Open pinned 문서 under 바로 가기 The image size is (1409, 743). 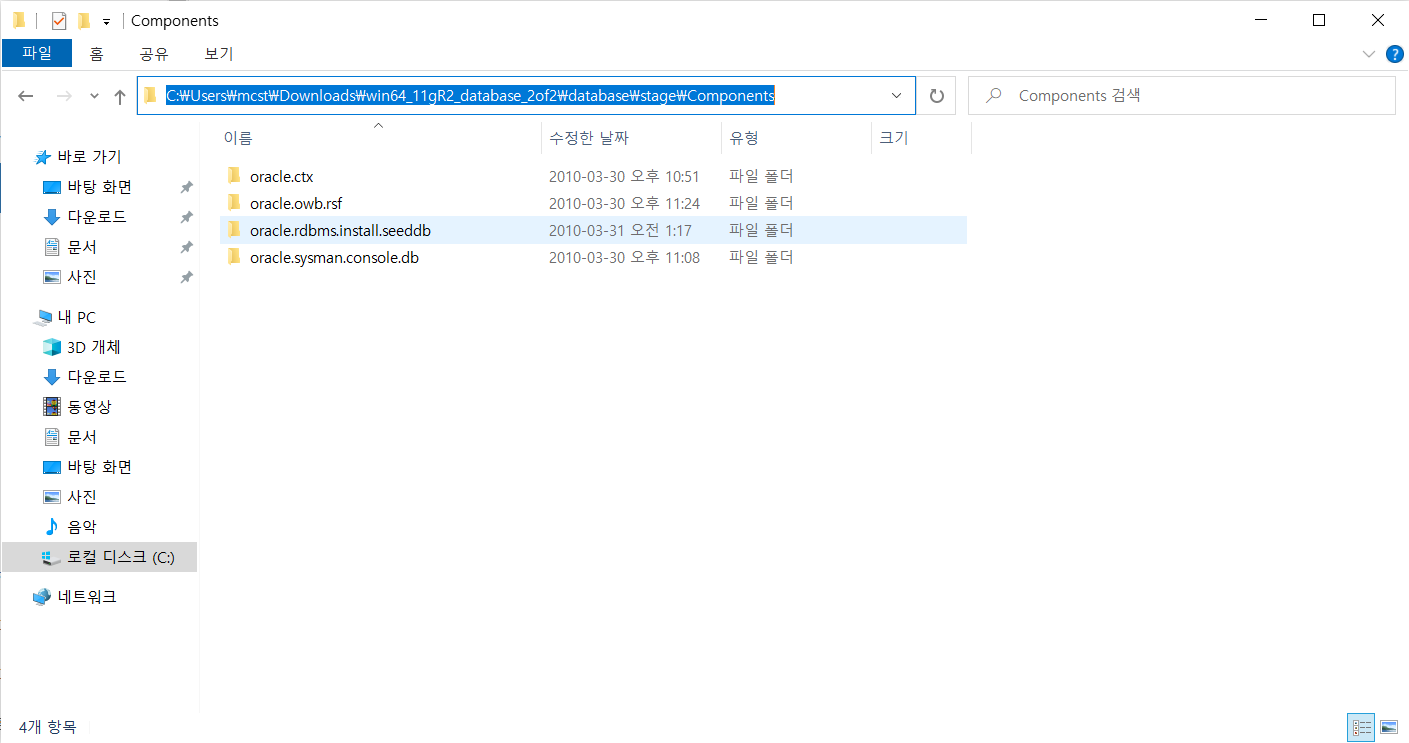tap(82, 247)
